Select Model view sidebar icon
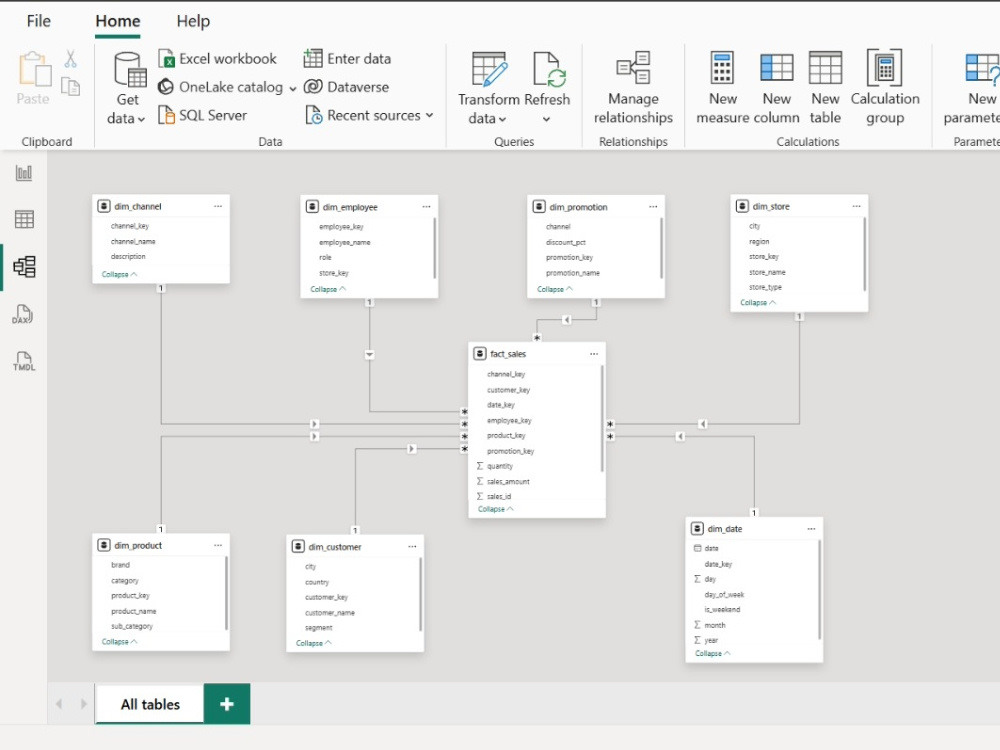 (24, 267)
